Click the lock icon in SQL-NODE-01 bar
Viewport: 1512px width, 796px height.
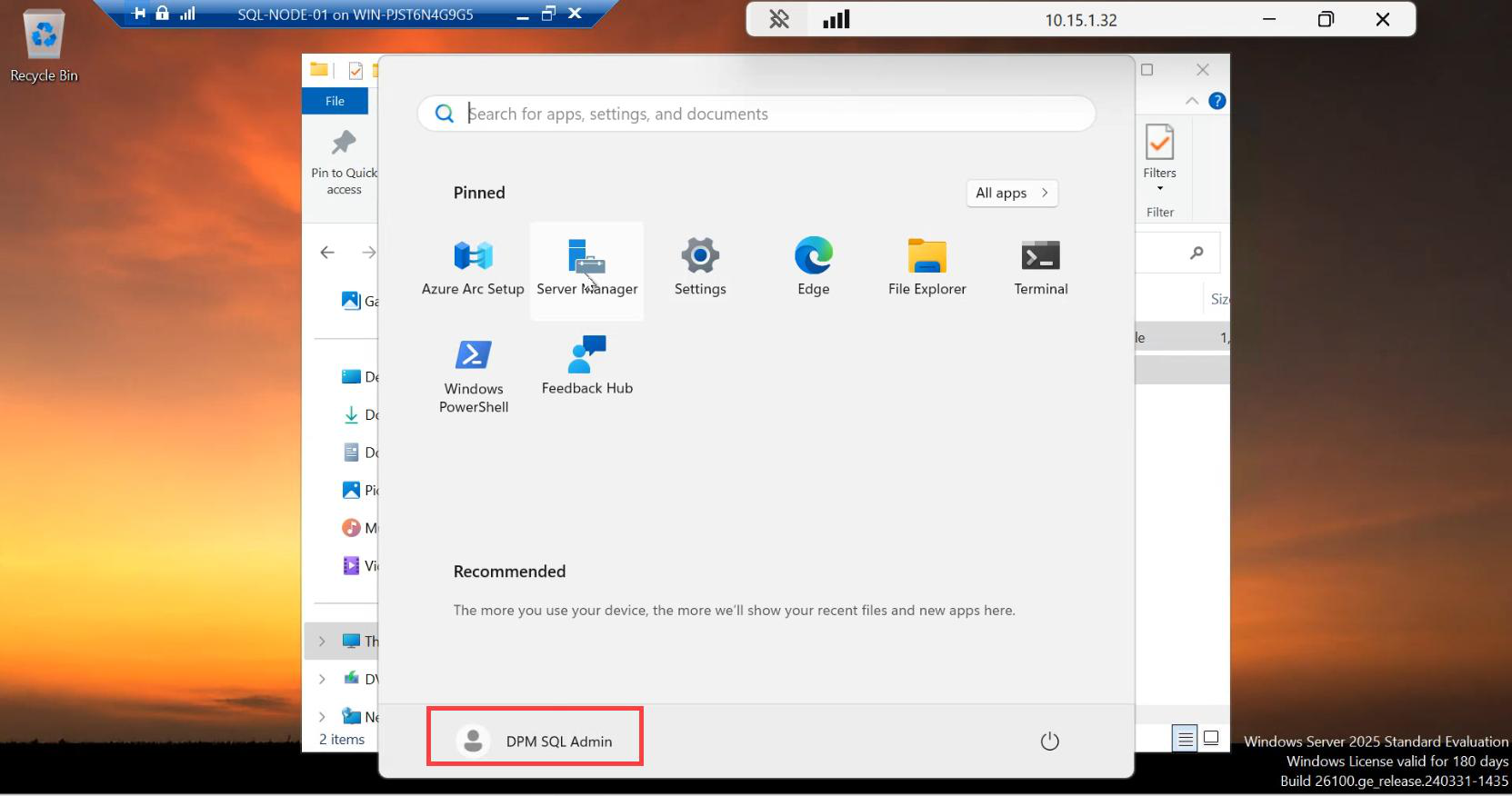(x=162, y=13)
